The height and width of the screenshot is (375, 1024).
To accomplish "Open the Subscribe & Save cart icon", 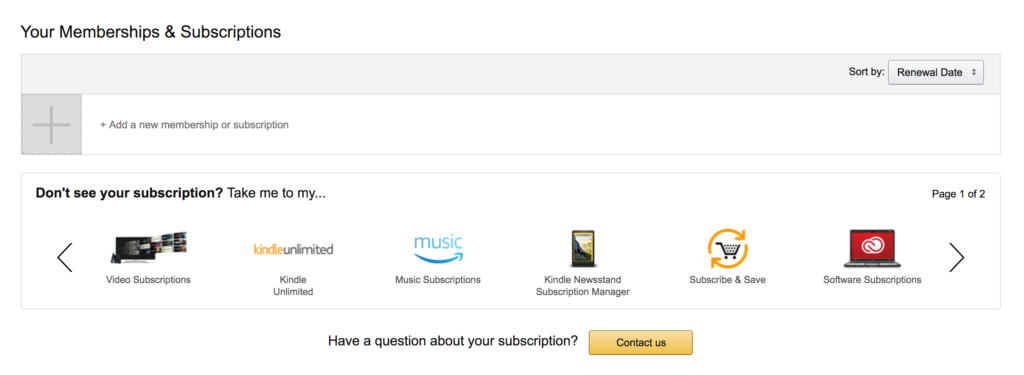I will (728, 249).
